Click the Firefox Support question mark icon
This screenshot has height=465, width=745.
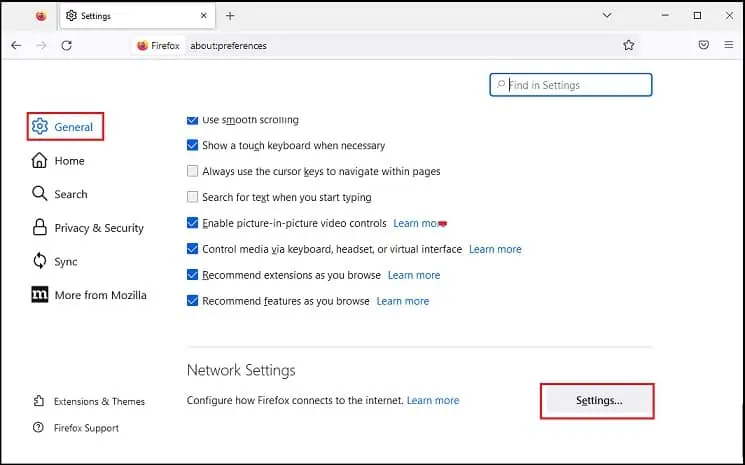coord(39,428)
